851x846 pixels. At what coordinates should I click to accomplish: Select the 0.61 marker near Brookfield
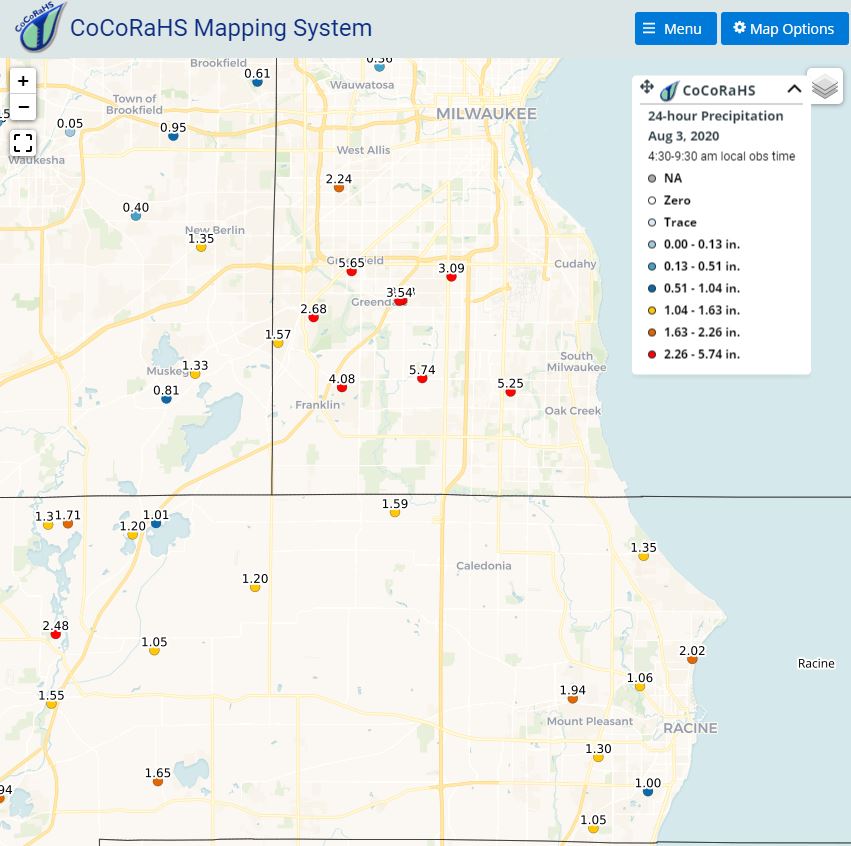click(257, 82)
